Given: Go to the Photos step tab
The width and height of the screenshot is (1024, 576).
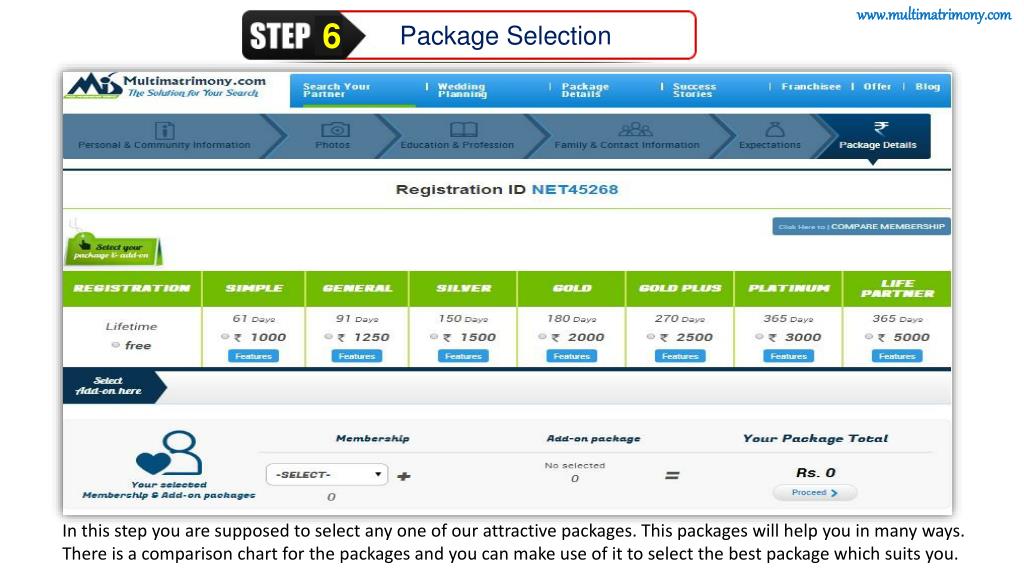Looking at the screenshot, I should [x=332, y=136].
